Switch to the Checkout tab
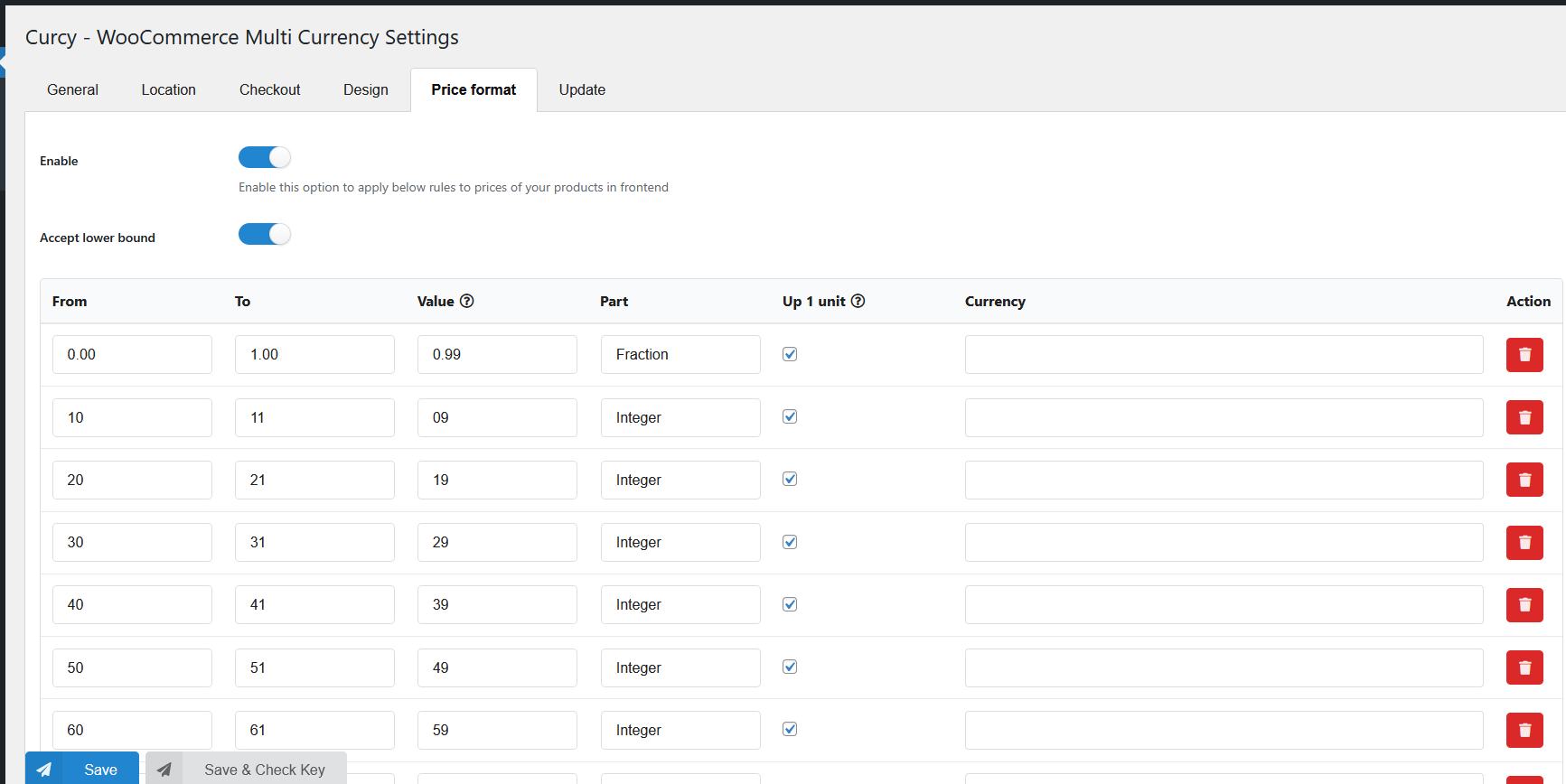The width and height of the screenshot is (1566, 784). (269, 89)
